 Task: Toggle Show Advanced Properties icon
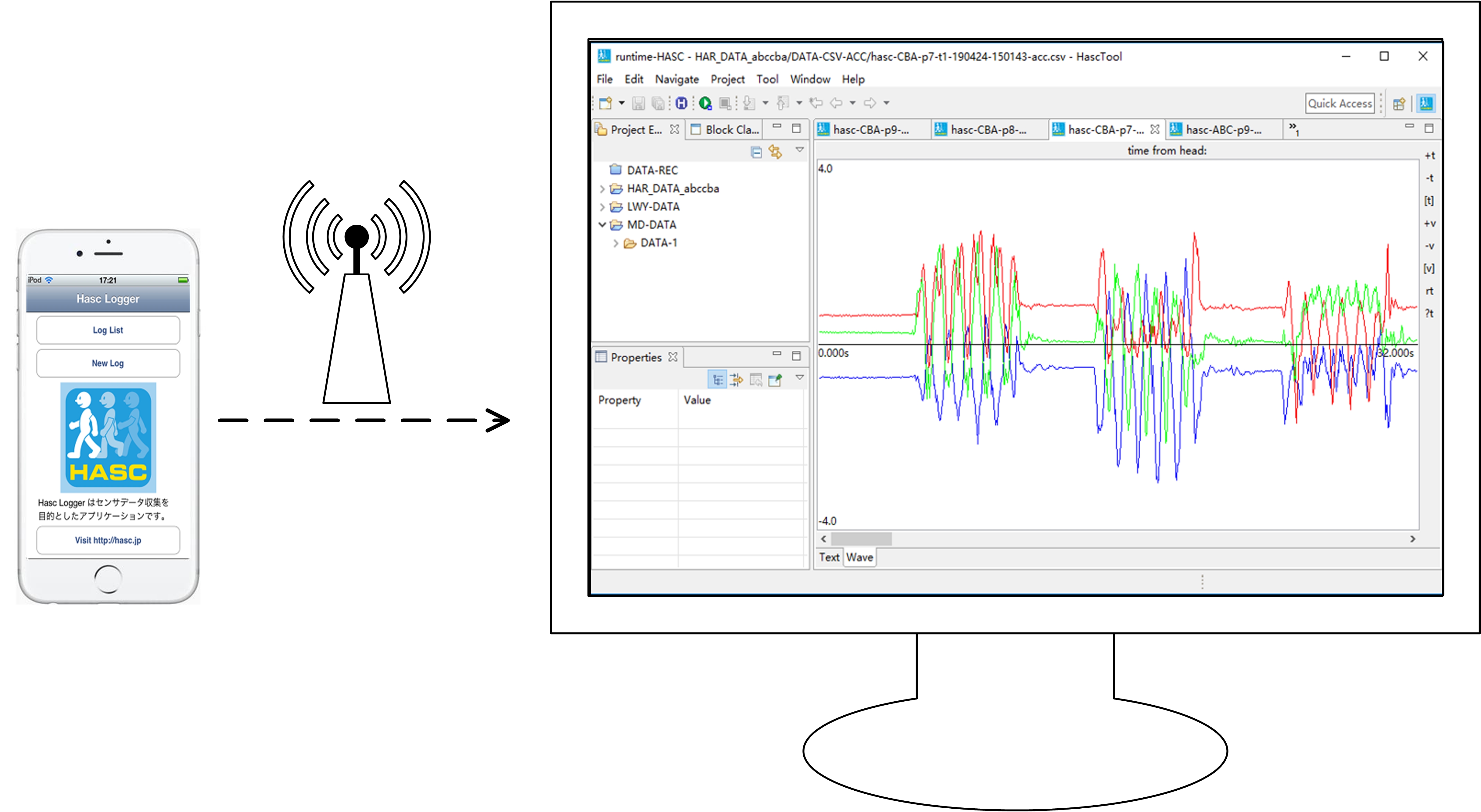point(737,380)
